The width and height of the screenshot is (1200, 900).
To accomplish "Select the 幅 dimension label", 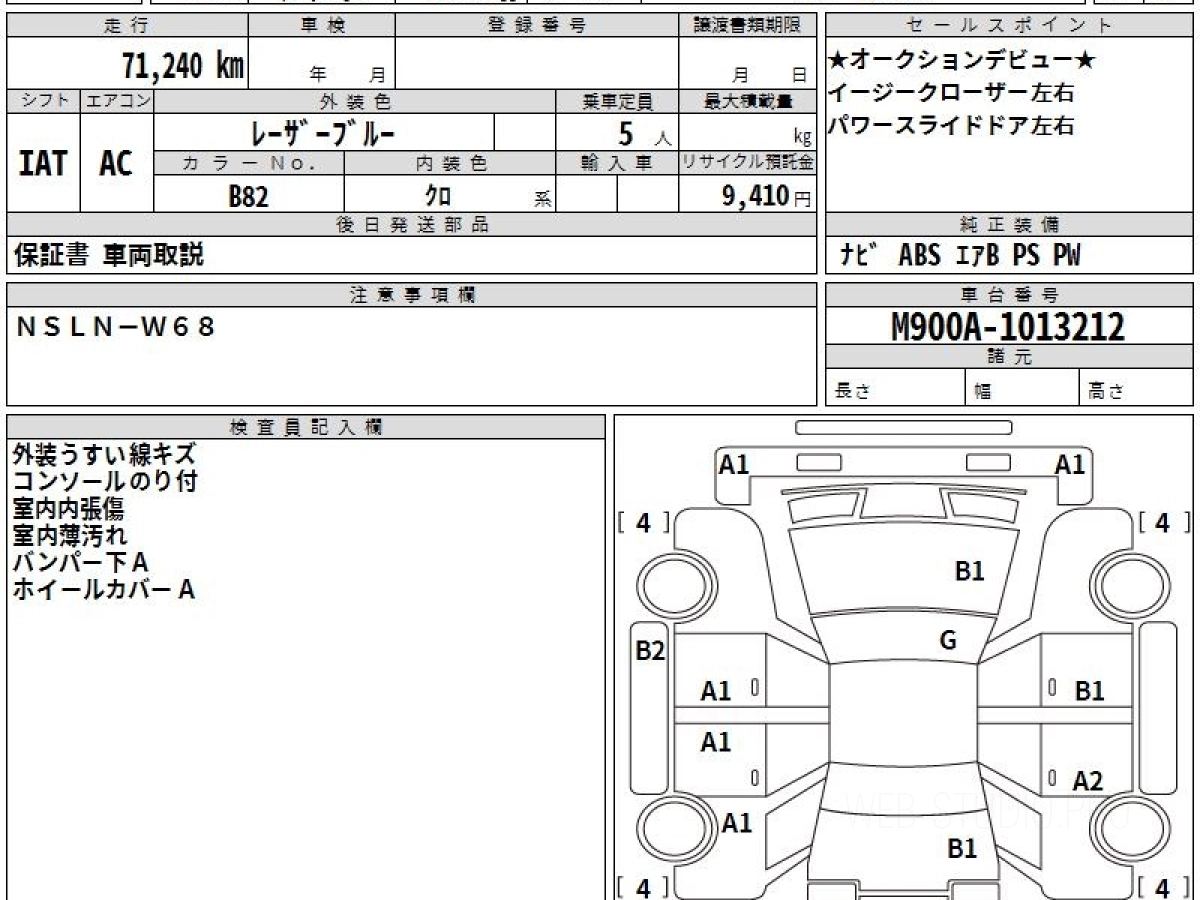I will tap(983, 392).
